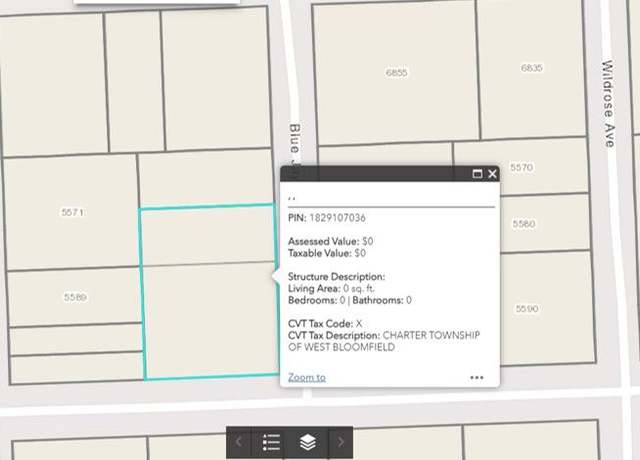Open the layers stack widget
Viewport: 640px width, 460px height.
click(x=308, y=442)
